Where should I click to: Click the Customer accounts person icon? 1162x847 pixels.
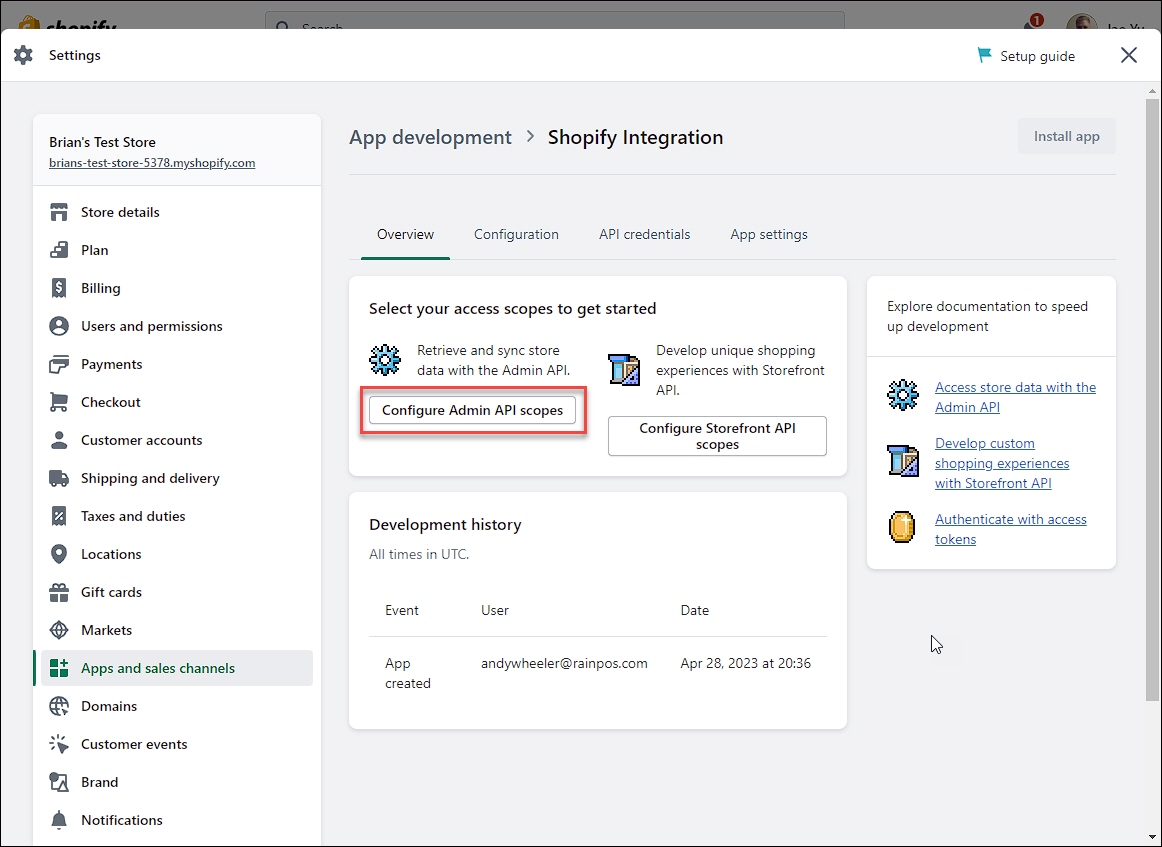coord(59,440)
